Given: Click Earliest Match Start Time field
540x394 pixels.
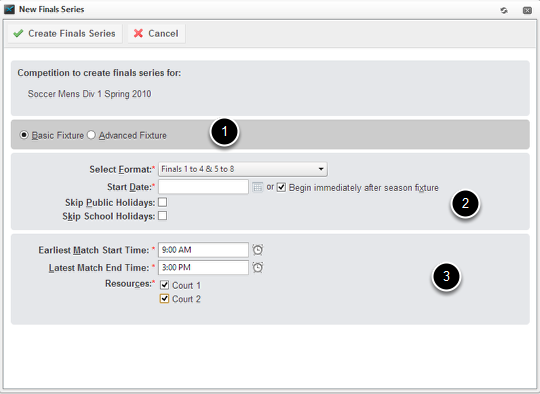Looking at the screenshot, I should [x=203, y=250].
